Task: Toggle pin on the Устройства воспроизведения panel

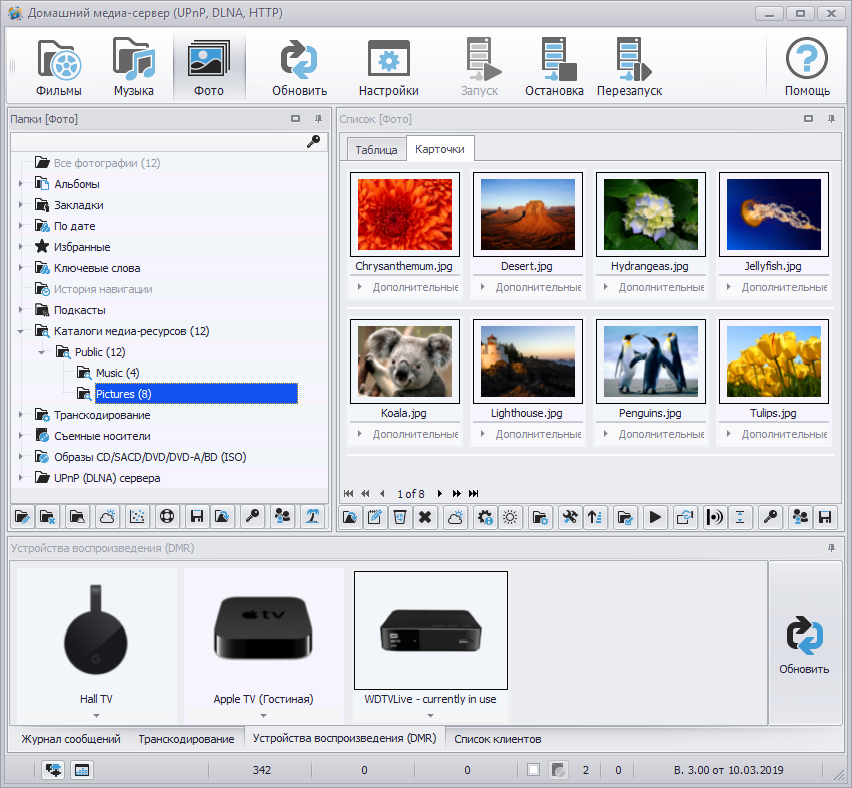Action: (831, 548)
